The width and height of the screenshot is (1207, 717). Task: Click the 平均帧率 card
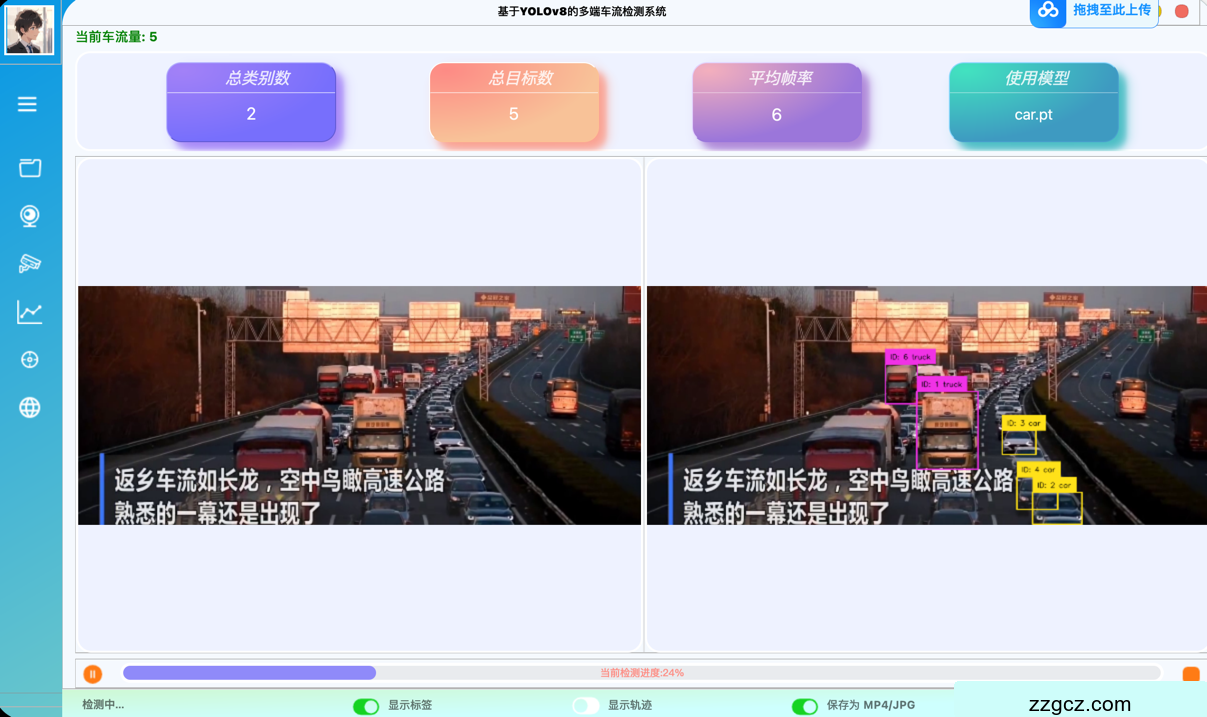click(x=777, y=103)
